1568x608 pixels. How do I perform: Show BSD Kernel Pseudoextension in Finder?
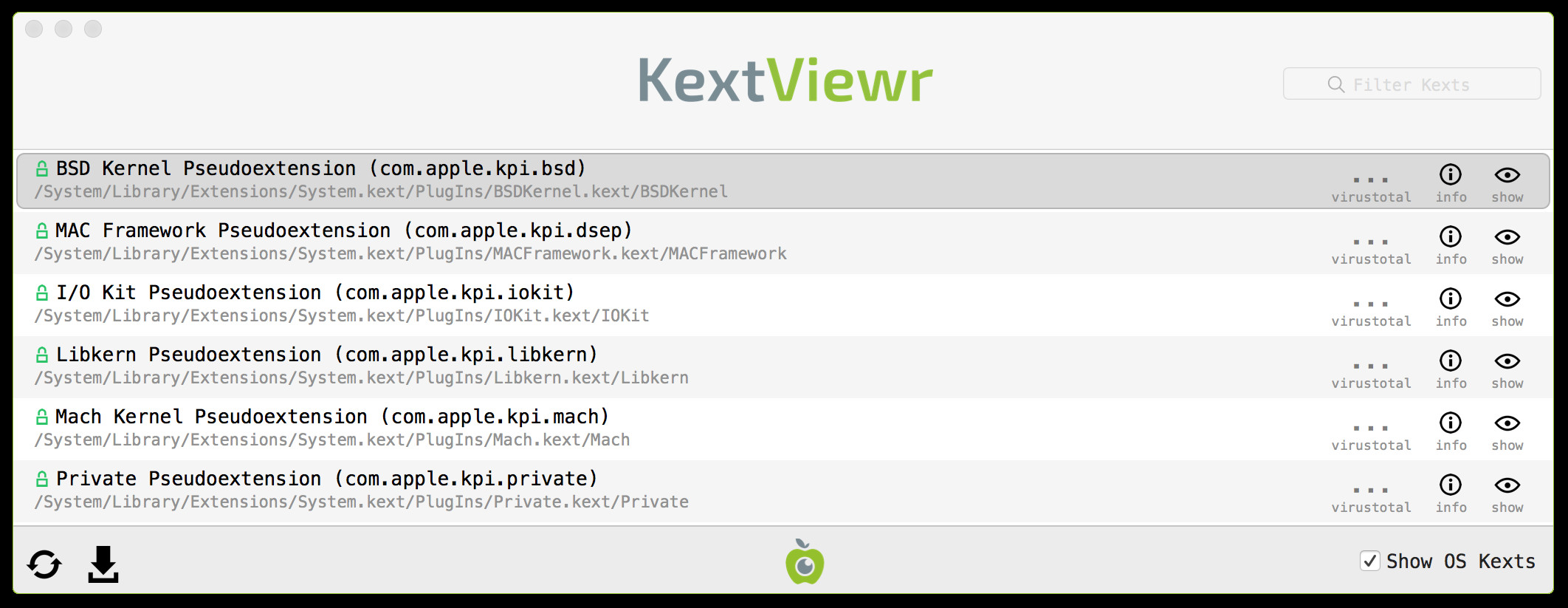click(1507, 182)
